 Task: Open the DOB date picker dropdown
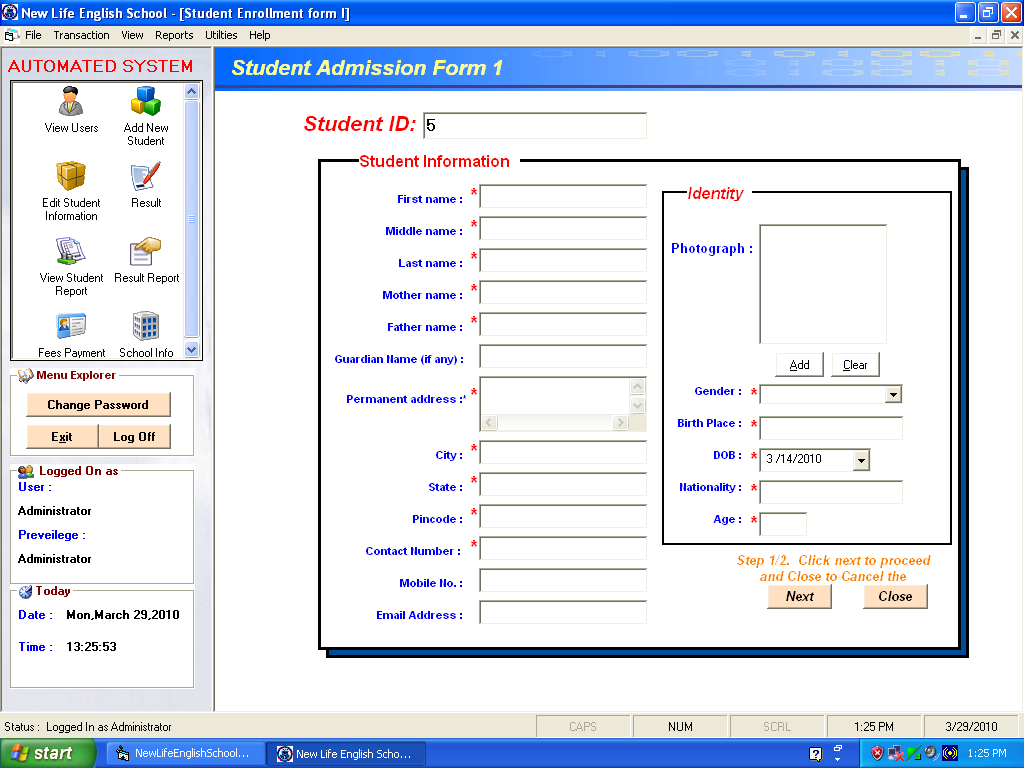[x=861, y=460]
